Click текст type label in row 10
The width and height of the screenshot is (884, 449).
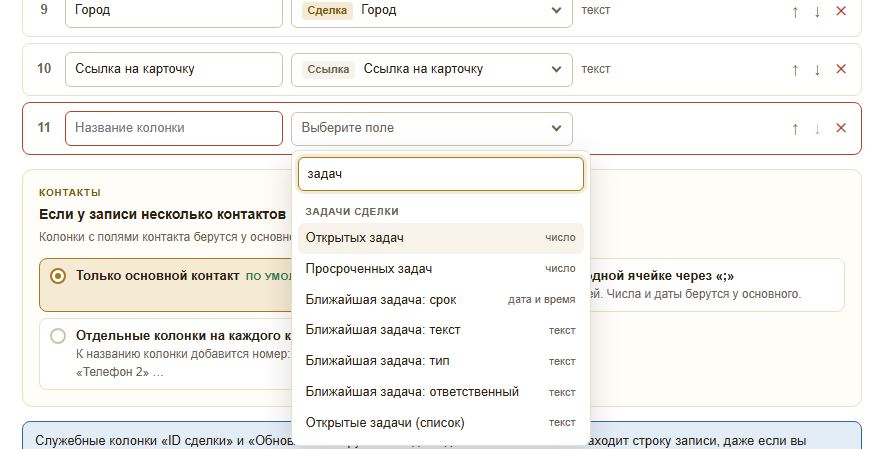pos(595,69)
